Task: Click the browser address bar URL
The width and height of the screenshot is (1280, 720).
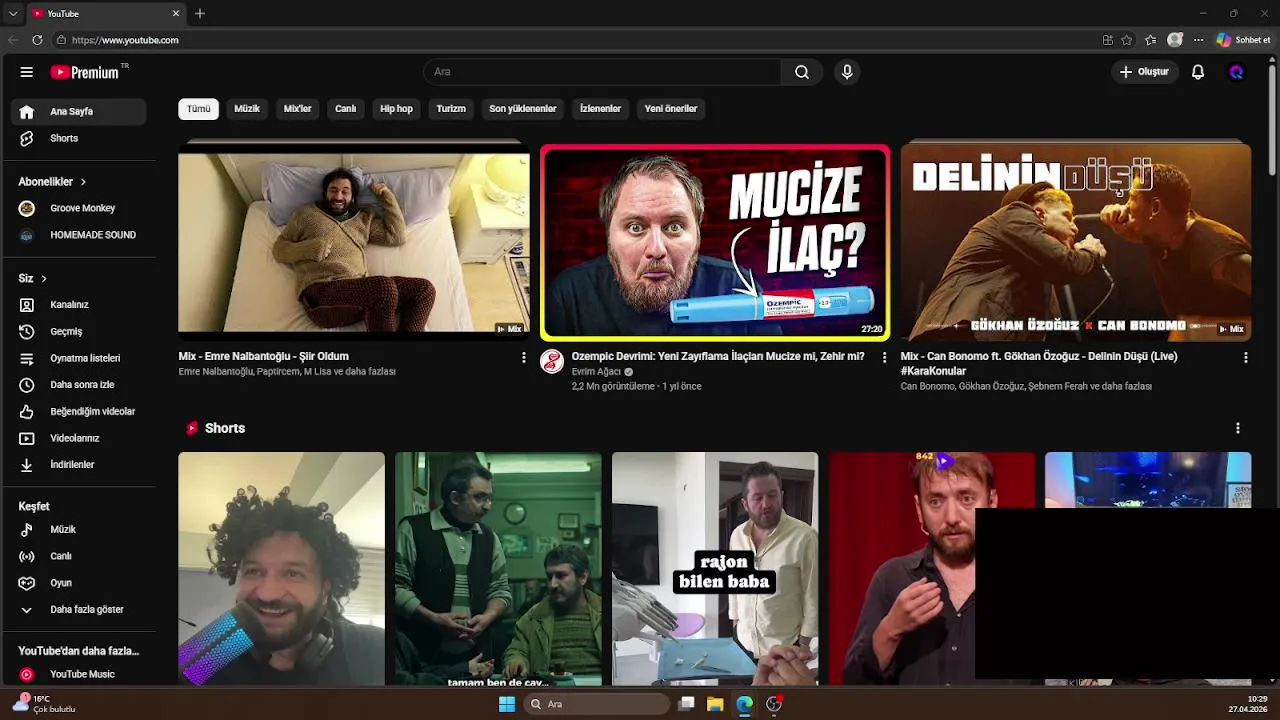Action: [x=125, y=40]
